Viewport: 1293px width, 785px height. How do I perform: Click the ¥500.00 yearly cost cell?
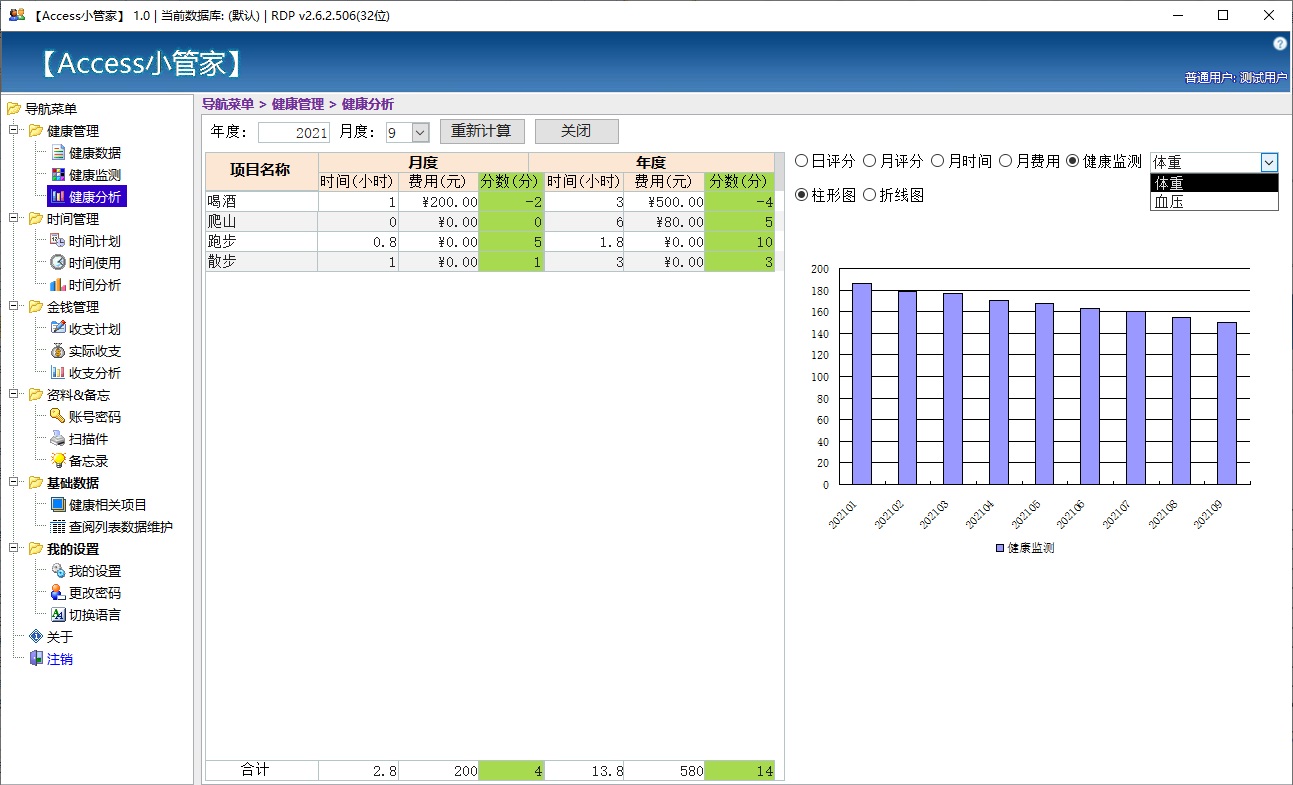click(x=664, y=201)
